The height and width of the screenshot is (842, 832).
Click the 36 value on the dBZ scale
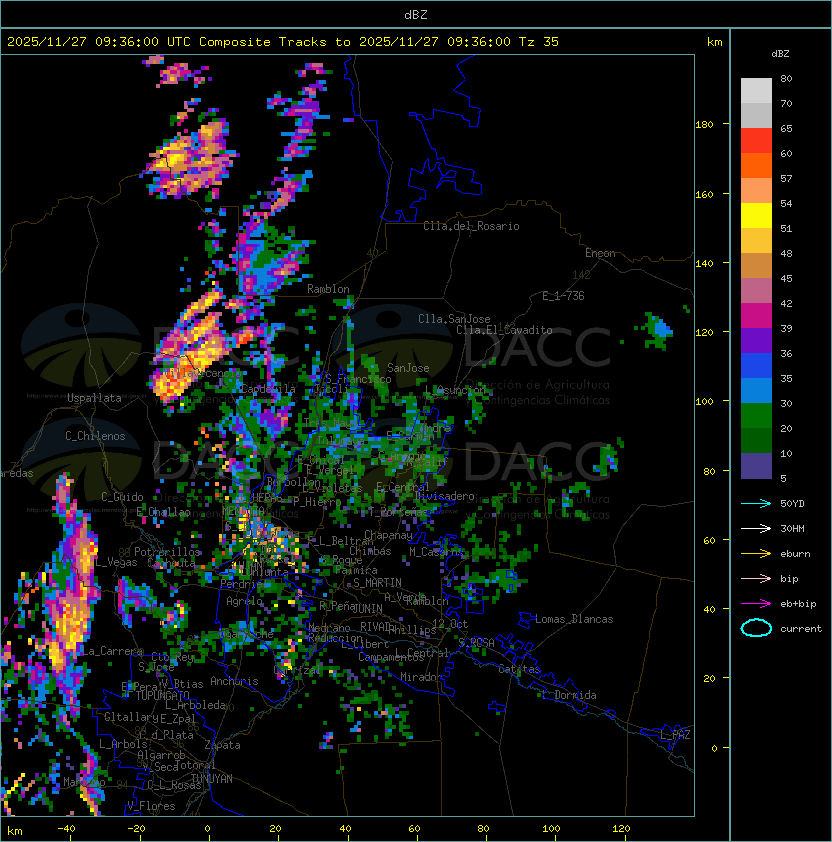[x=786, y=353]
